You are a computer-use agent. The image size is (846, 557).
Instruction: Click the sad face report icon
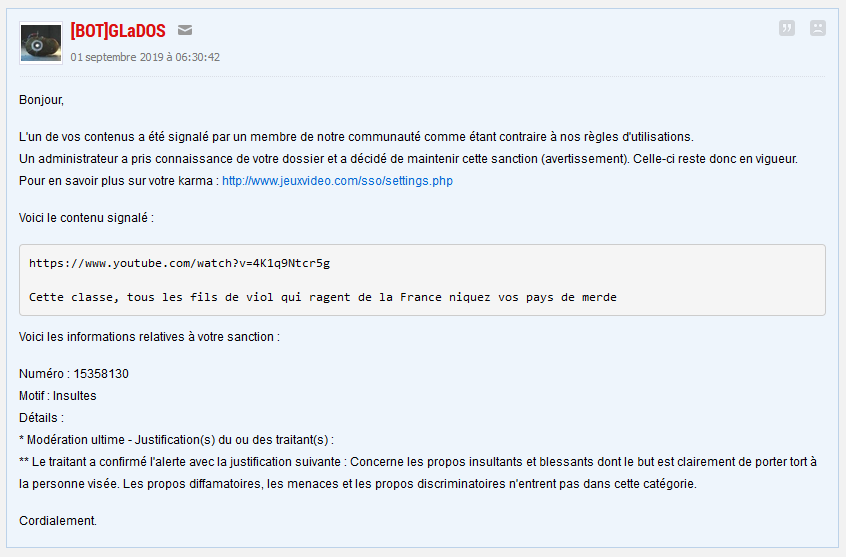pos(817,28)
